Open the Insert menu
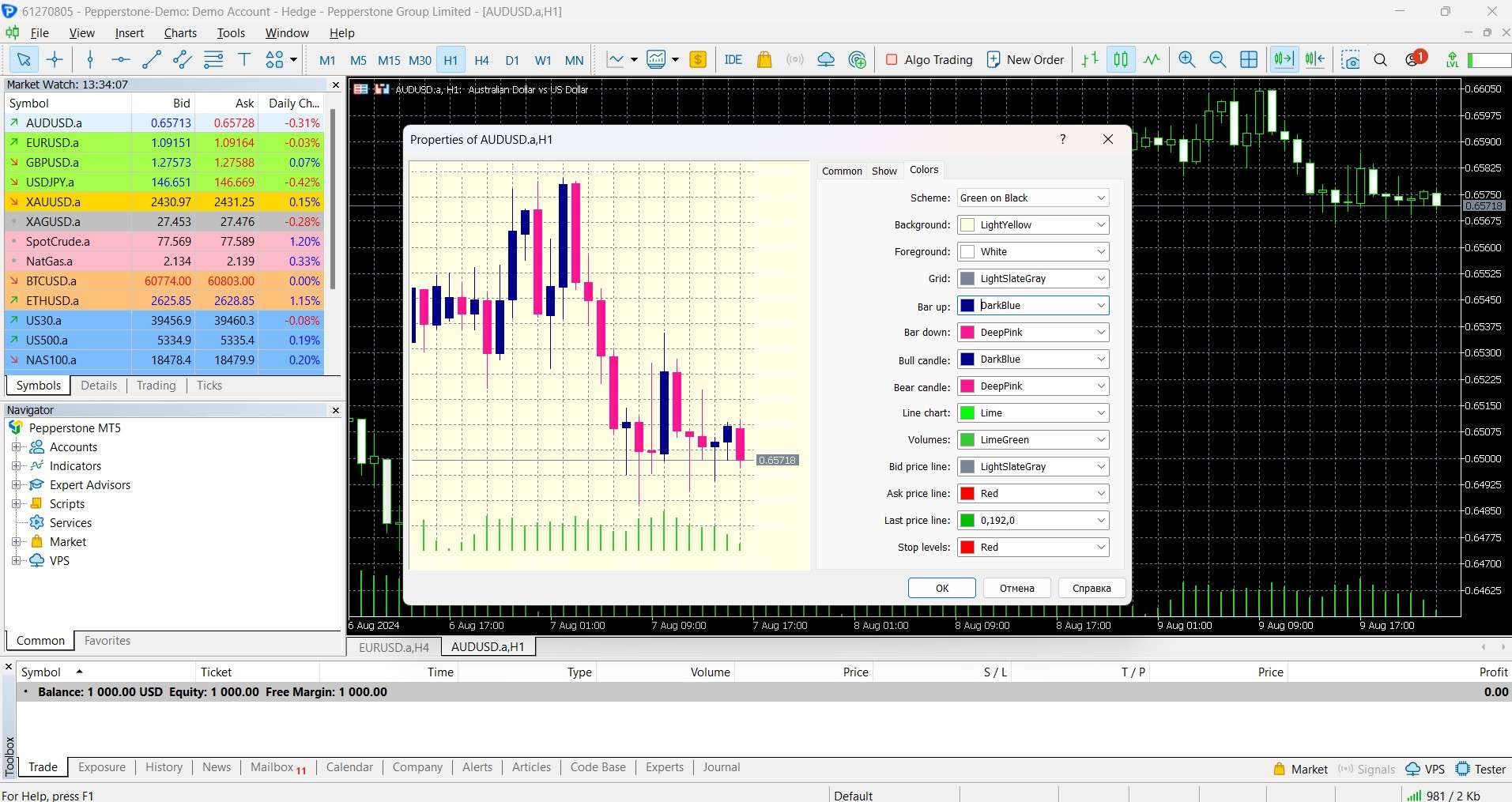The image size is (1512, 802). pyautogui.click(x=130, y=32)
